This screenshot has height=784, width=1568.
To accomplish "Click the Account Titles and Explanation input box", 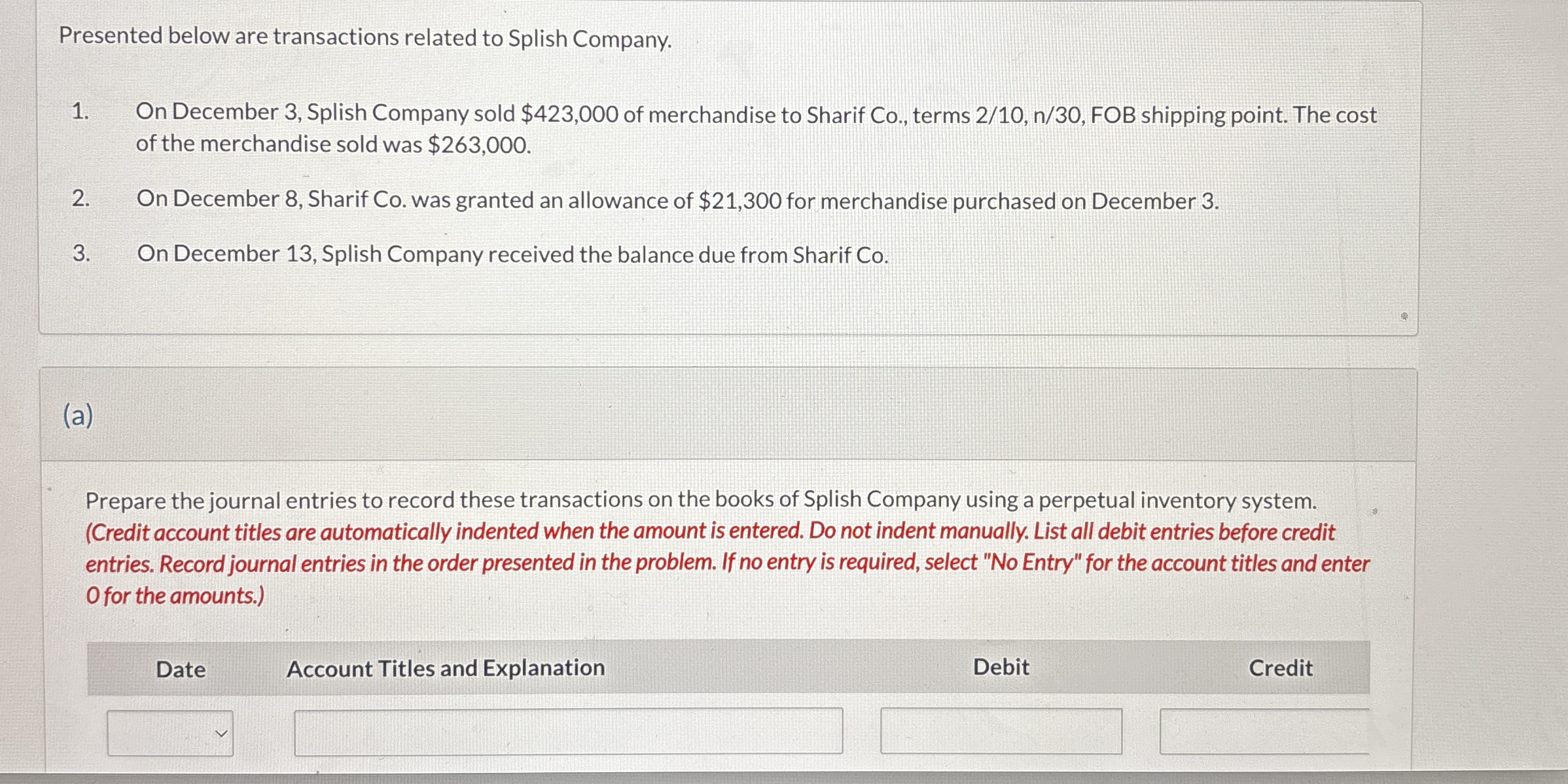I will (x=569, y=732).
